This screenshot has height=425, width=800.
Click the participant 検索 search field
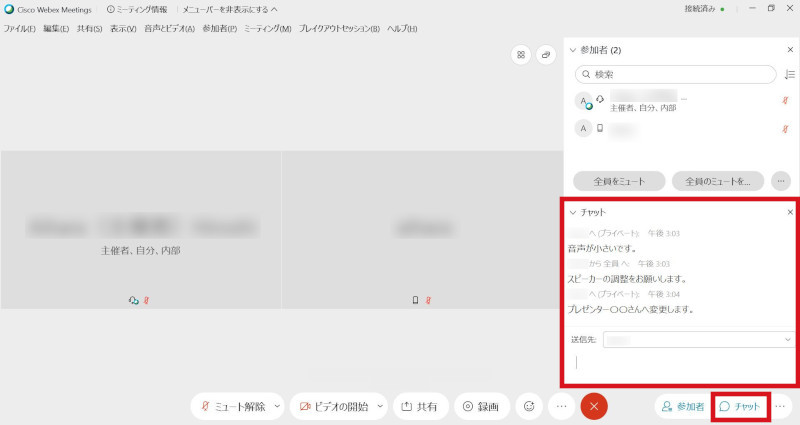[x=676, y=74]
